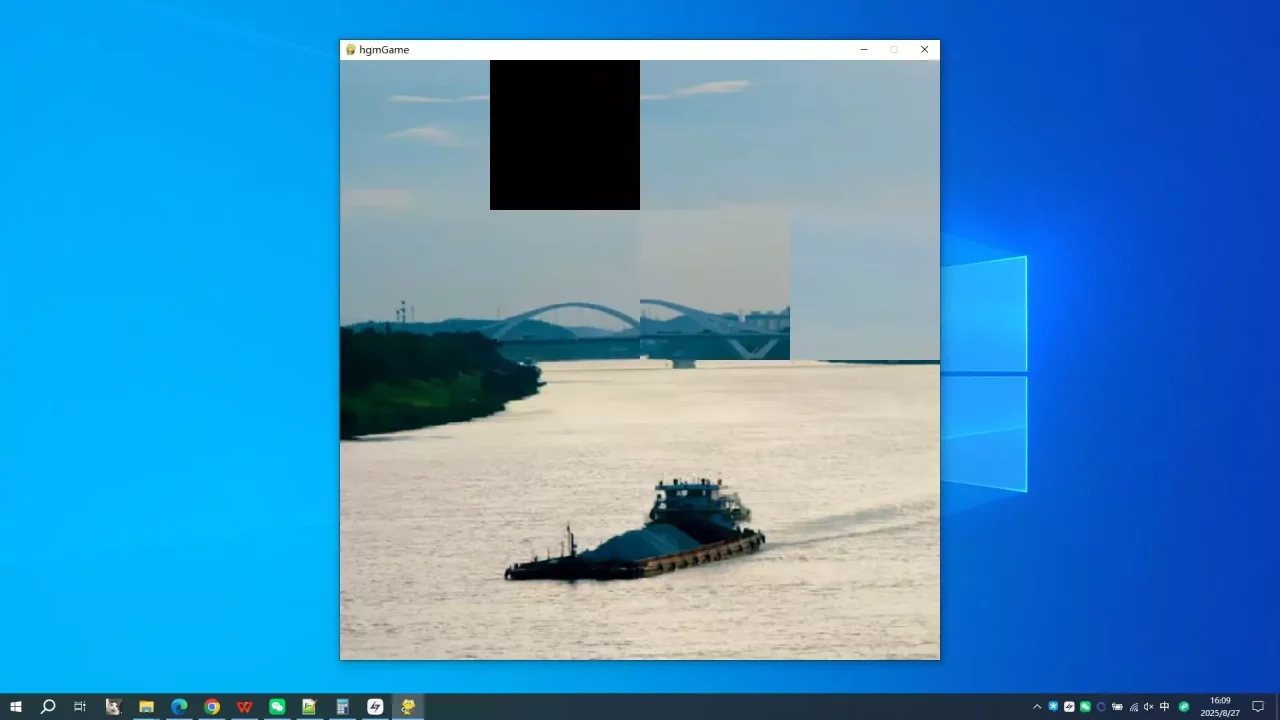Open the Start menu

(x=16, y=707)
